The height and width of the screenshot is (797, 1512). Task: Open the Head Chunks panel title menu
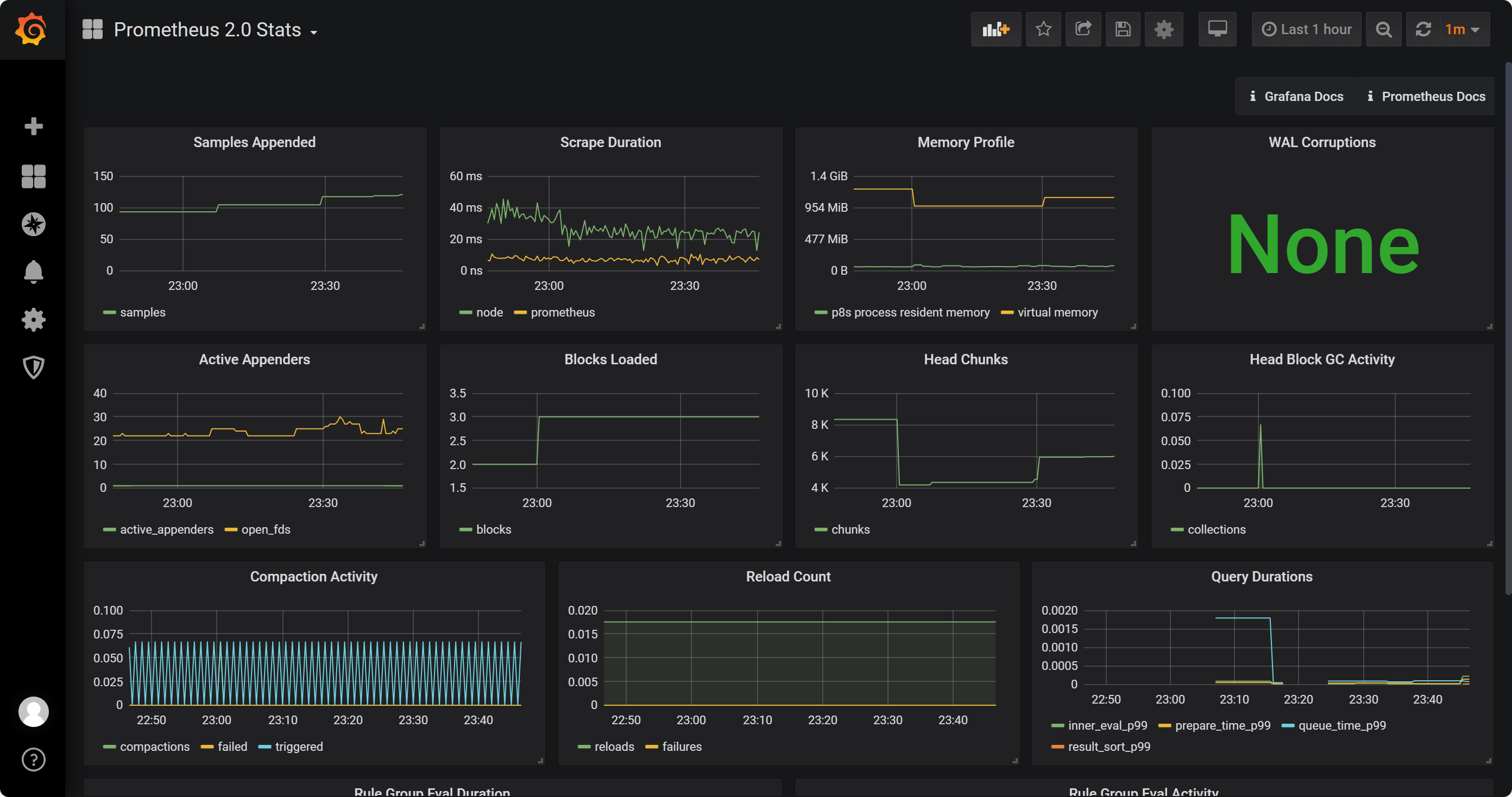(x=966, y=360)
